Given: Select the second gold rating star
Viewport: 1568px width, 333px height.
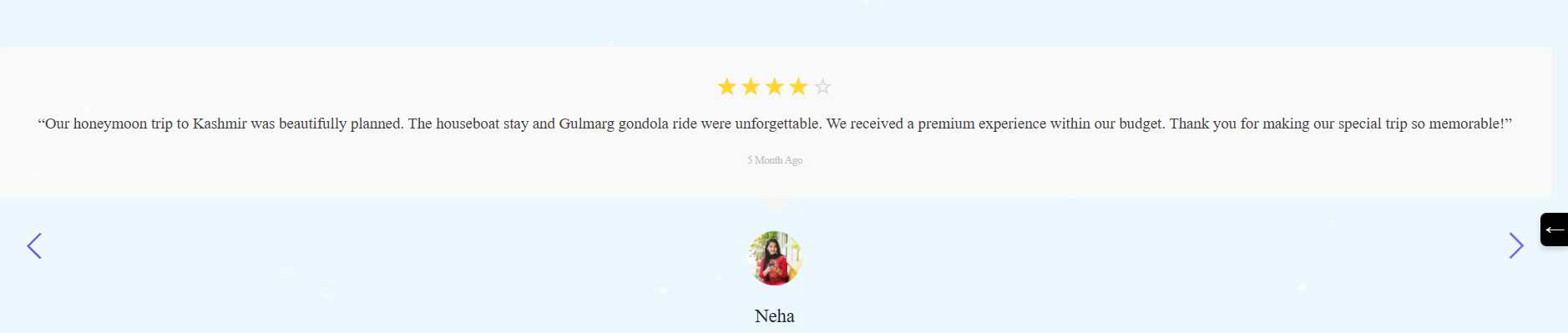Looking at the screenshot, I should tap(751, 86).
